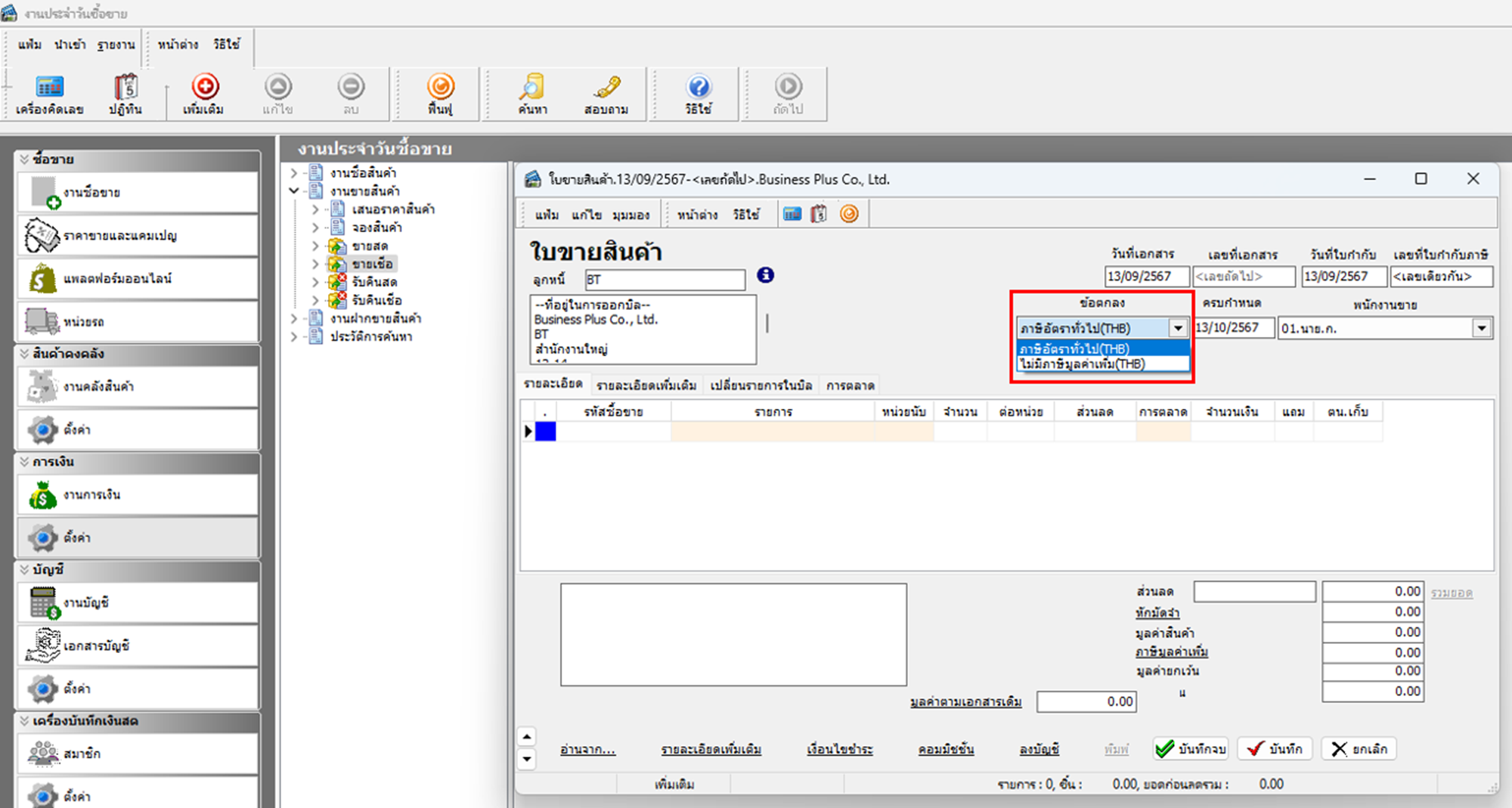Click the refresh icon in invoice window toolbar
The height and width of the screenshot is (808, 1512).
[x=849, y=215]
